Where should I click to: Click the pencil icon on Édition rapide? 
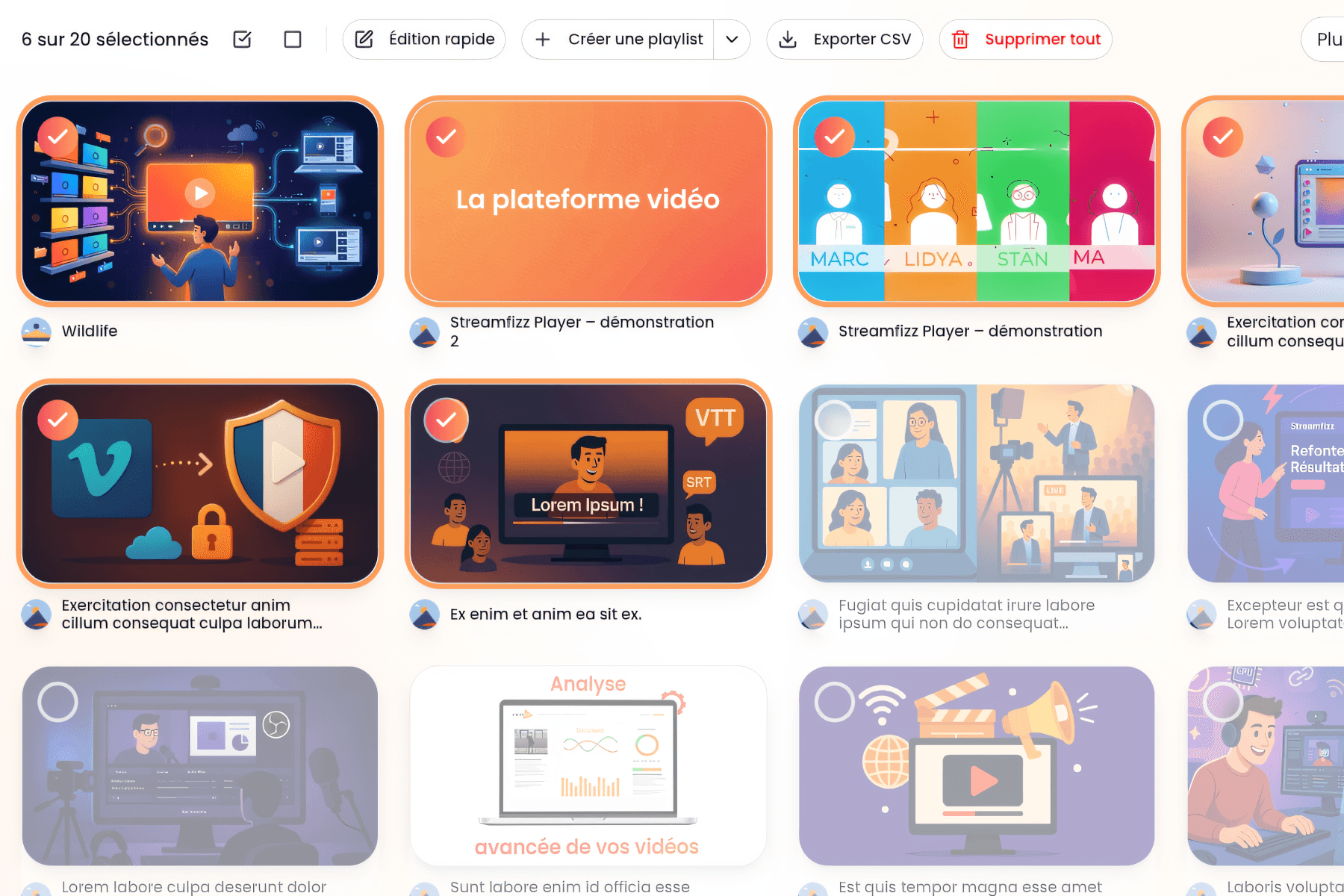click(365, 39)
